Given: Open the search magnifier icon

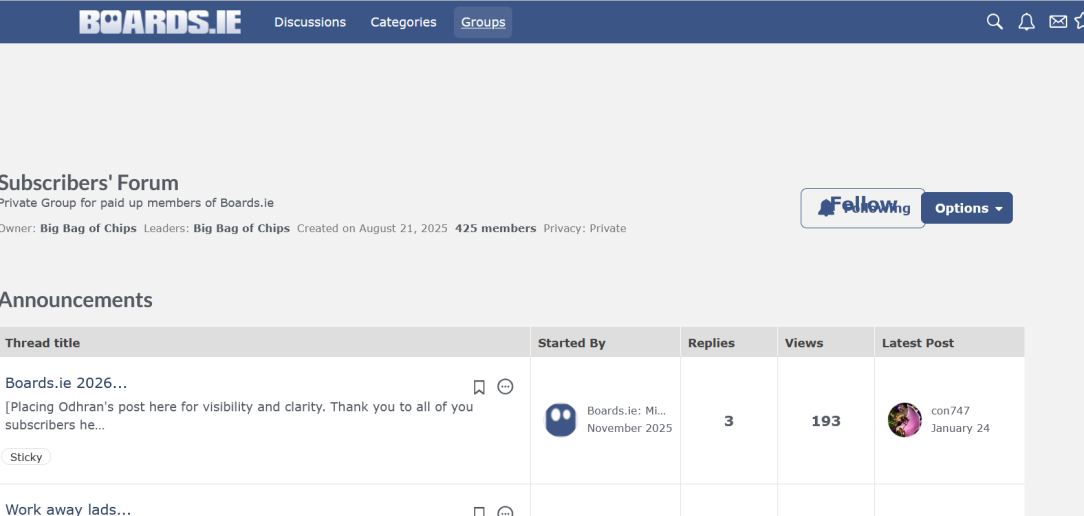Looking at the screenshot, I should pos(994,21).
